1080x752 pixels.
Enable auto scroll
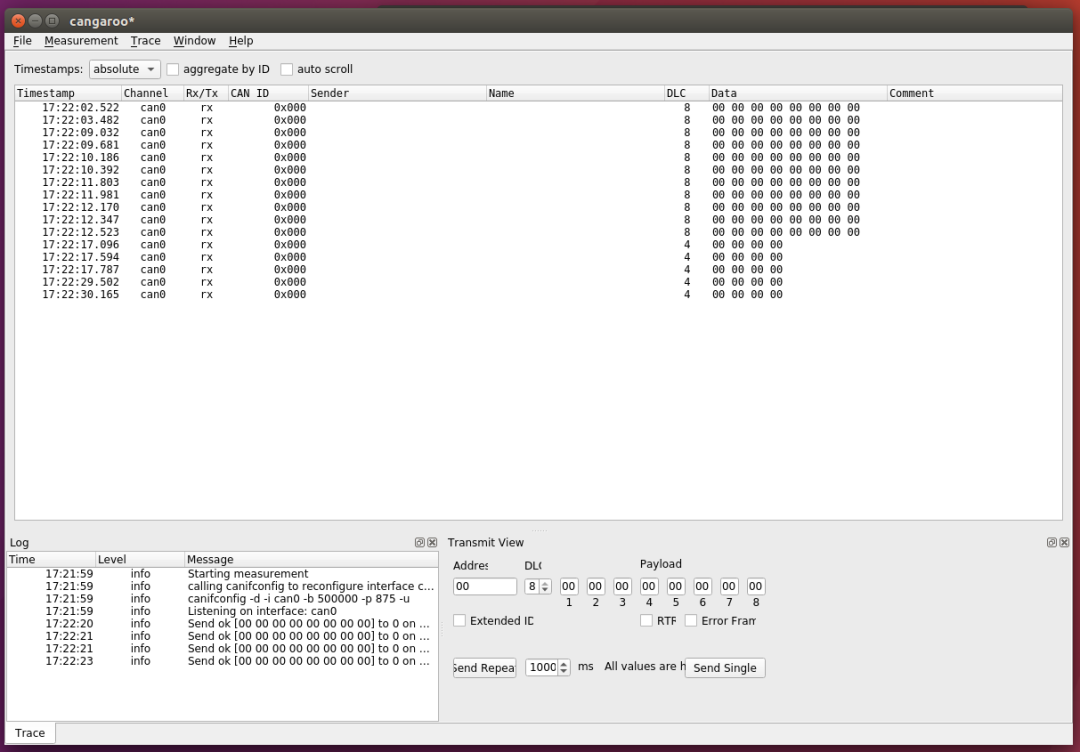click(x=287, y=69)
